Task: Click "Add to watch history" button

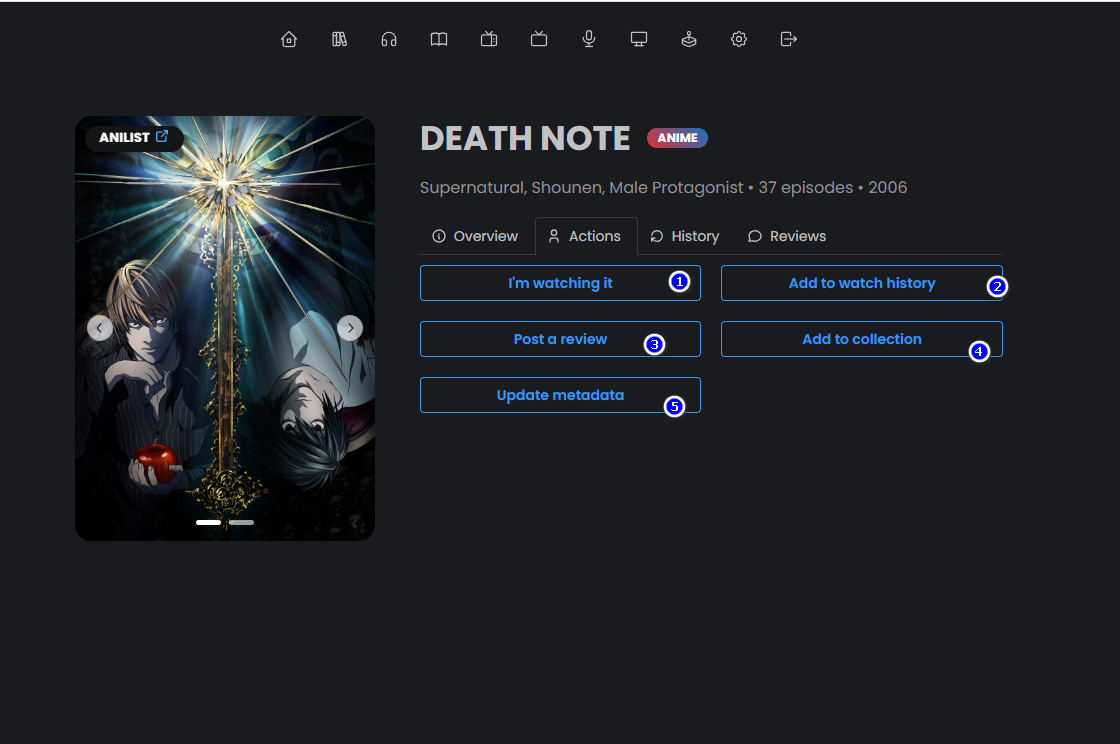Action: 861,283
